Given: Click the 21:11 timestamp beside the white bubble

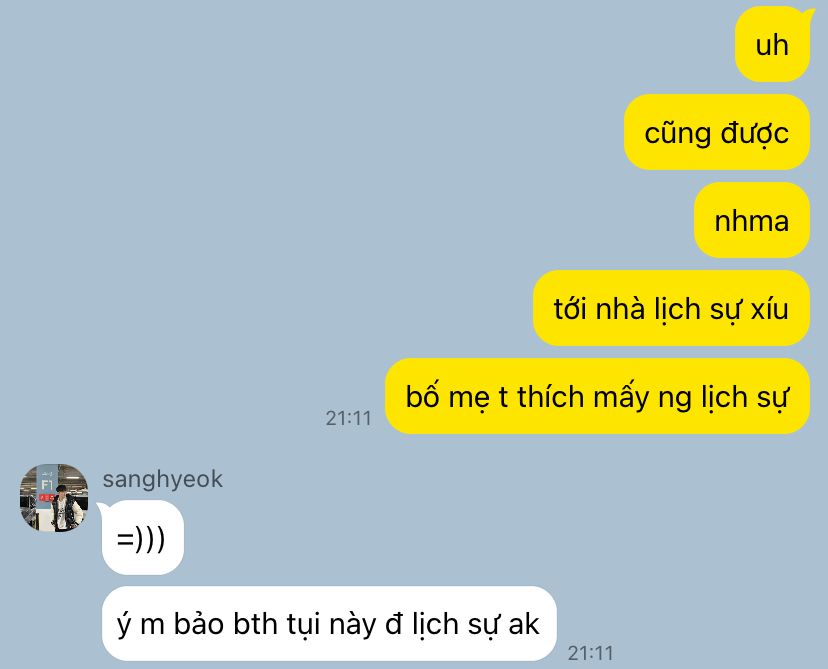Looking at the screenshot, I should (590, 653).
